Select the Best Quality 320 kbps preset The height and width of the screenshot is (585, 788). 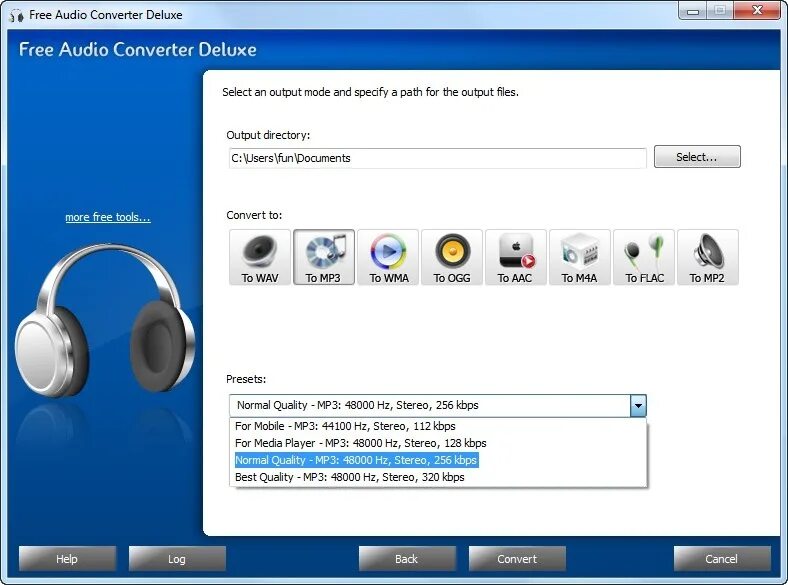point(438,477)
